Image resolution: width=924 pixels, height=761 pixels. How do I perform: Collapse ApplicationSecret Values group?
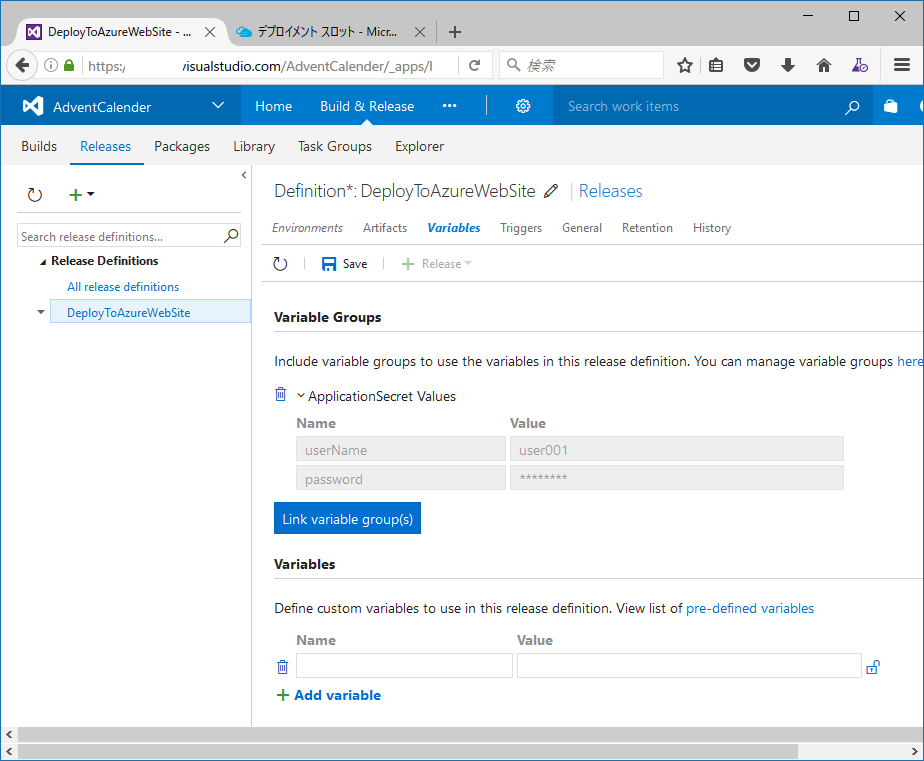point(301,396)
